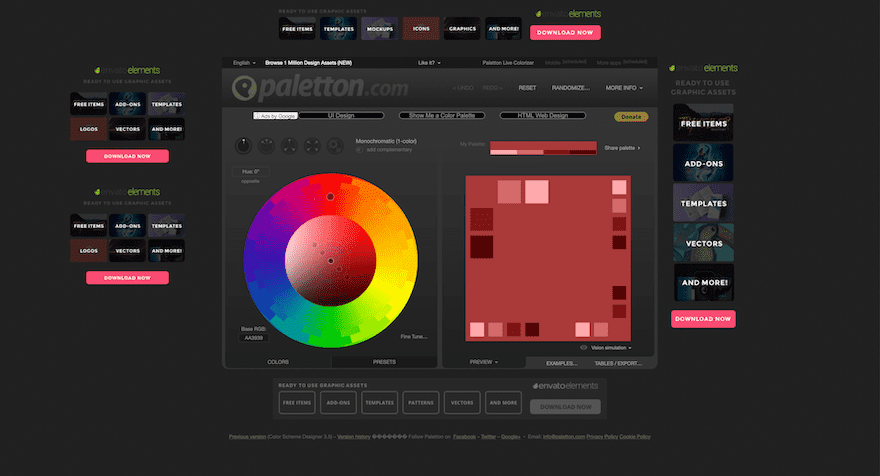Click Browse 1 Million Design Assets
Screen dimensions: 880x476
[x=309, y=63]
